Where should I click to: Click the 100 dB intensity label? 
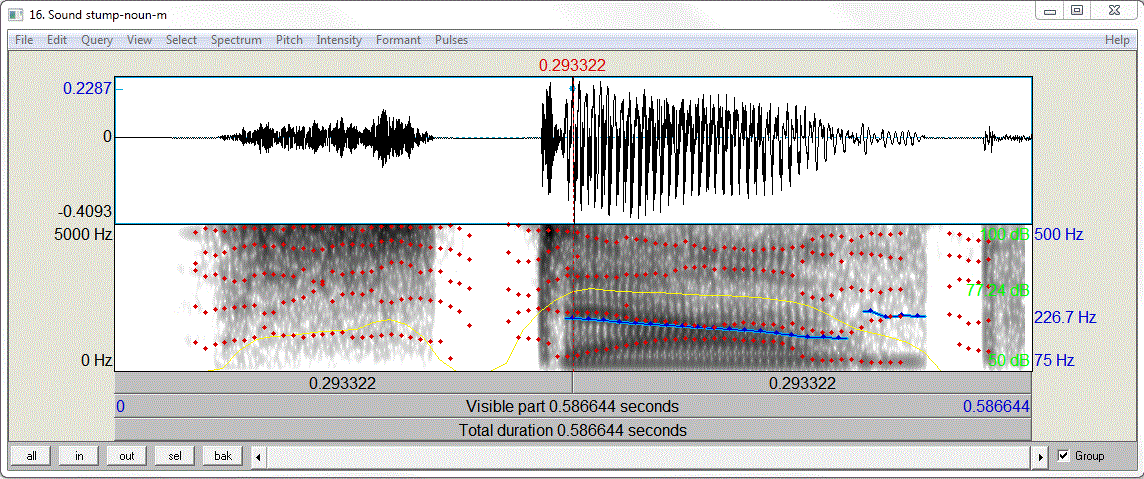pyautogui.click(x=1005, y=235)
